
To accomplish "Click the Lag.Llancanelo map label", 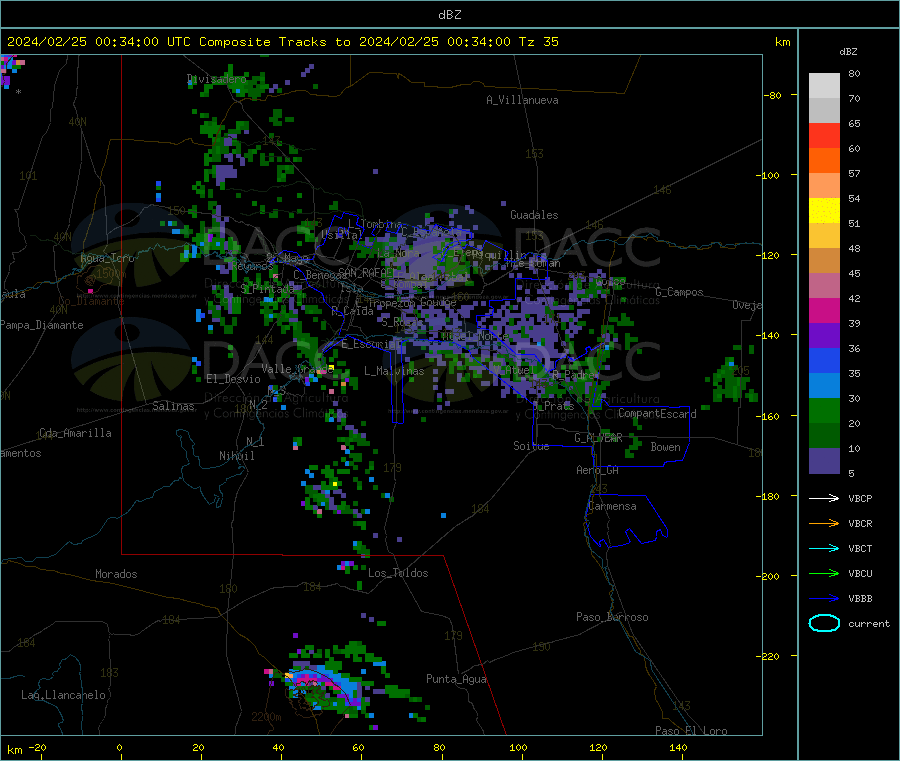I will pyautogui.click(x=63, y=695).
